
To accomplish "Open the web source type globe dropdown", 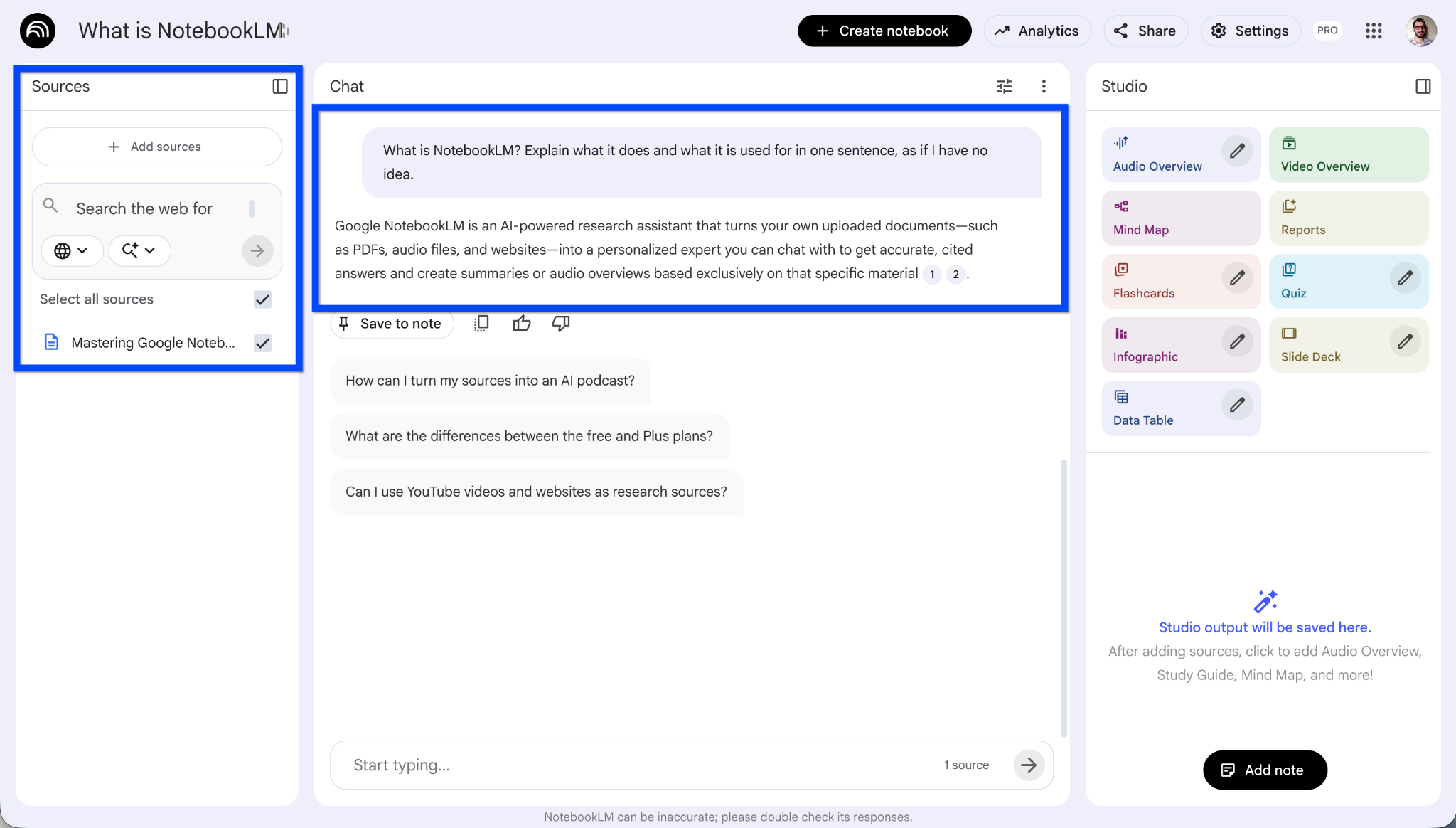I will [71, 250].
